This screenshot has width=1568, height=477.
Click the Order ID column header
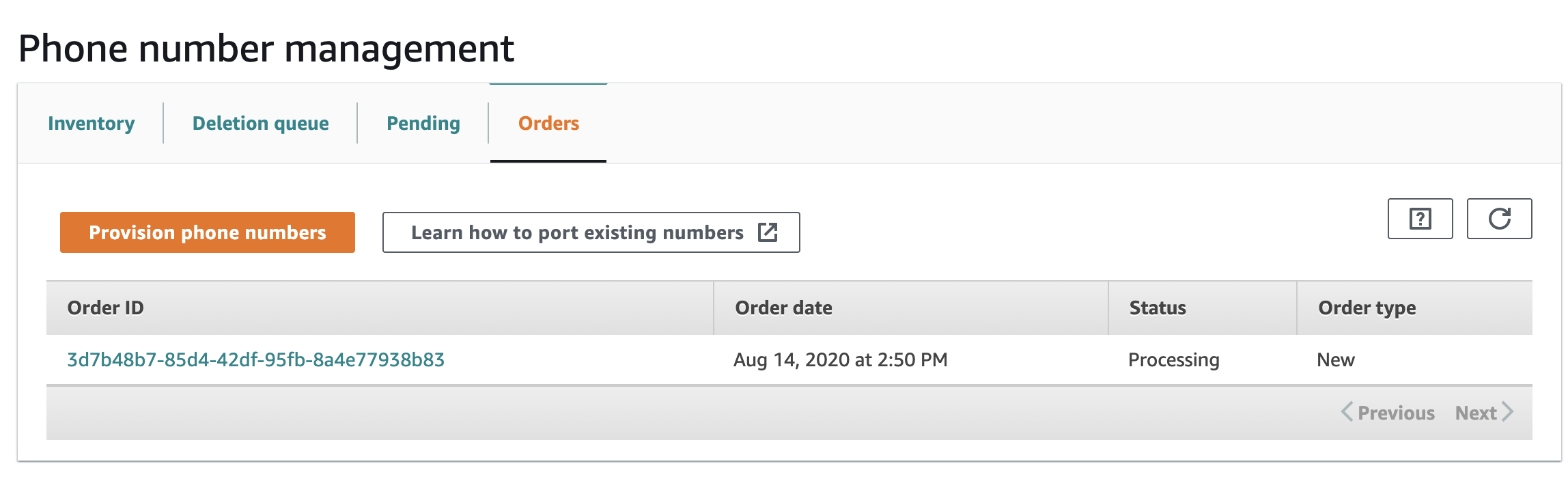[x=106, y=308]
